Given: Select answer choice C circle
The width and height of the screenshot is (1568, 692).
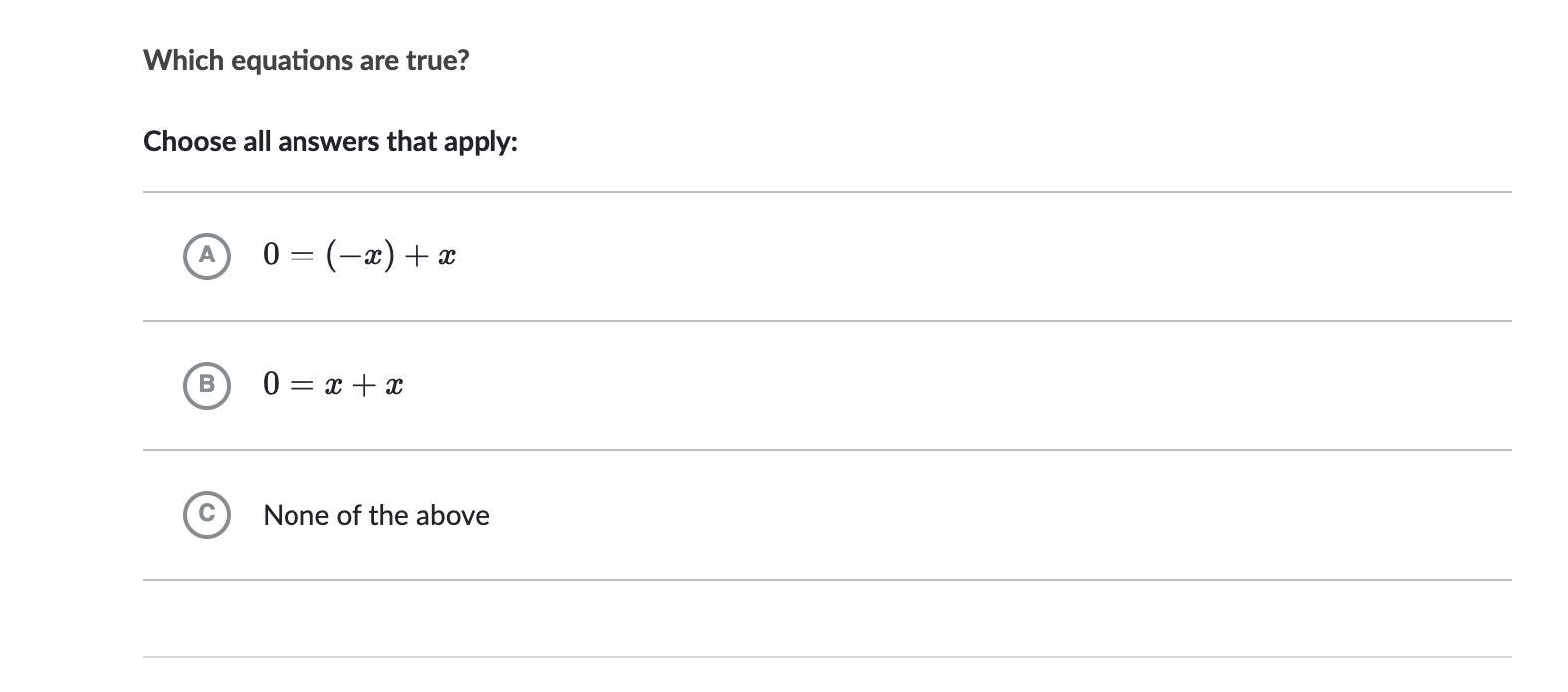Looking at the screenshot, I should (x=207, y=515).
